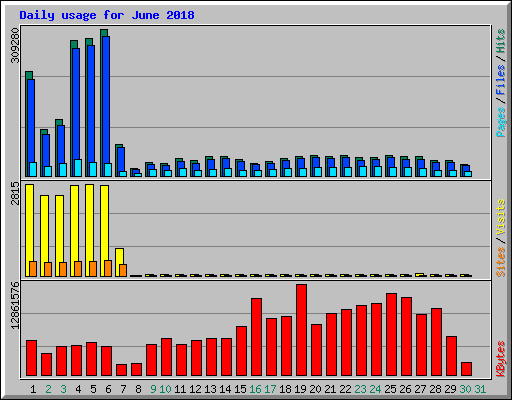Click day 8 on the date axis

click(138, 389)
